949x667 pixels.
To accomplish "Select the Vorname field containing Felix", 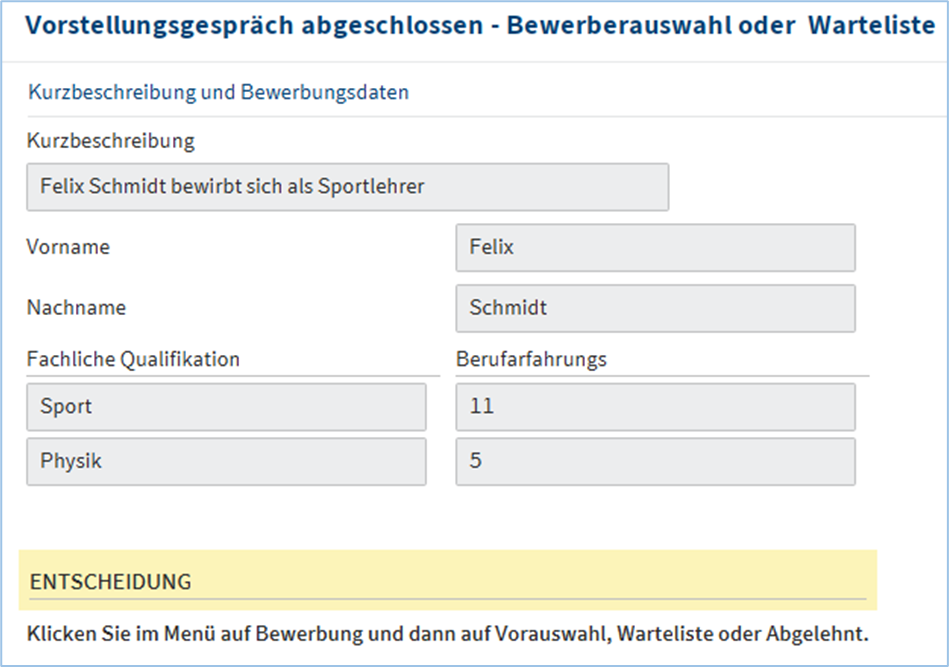I will pos(655,247).
